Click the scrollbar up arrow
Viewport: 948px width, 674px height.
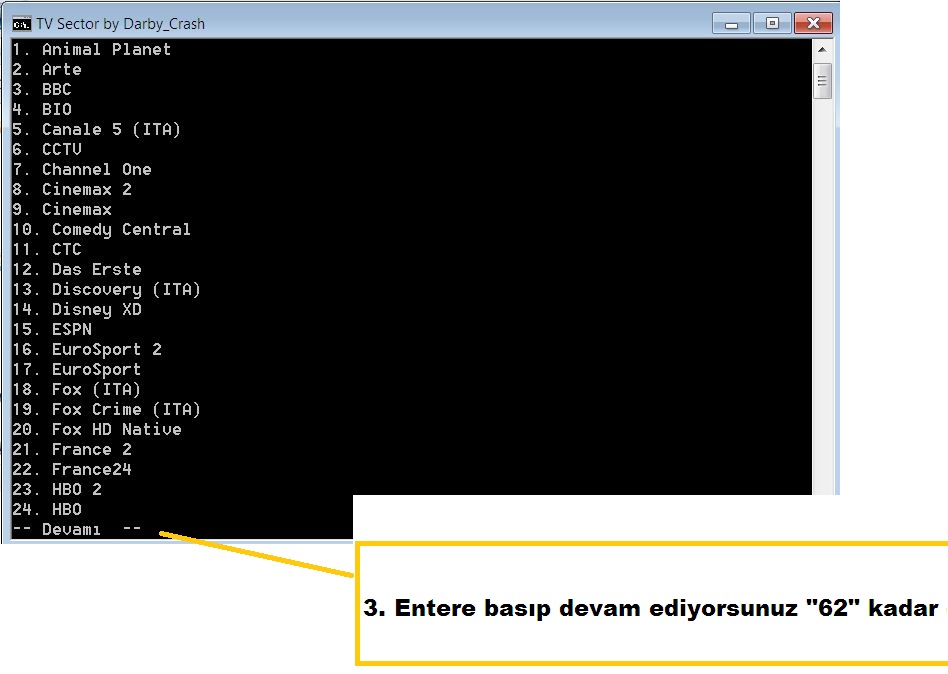[822, 50]
